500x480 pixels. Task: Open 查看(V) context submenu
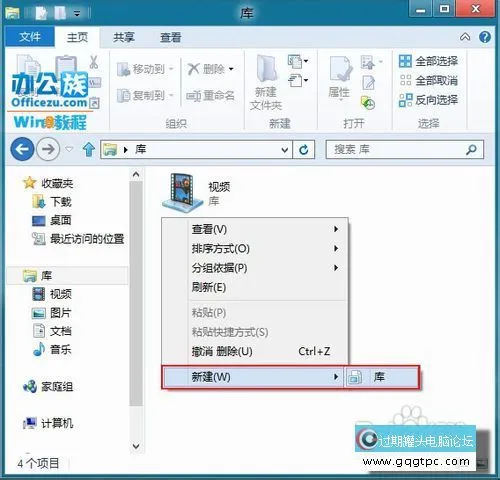[x=255, y=229]
